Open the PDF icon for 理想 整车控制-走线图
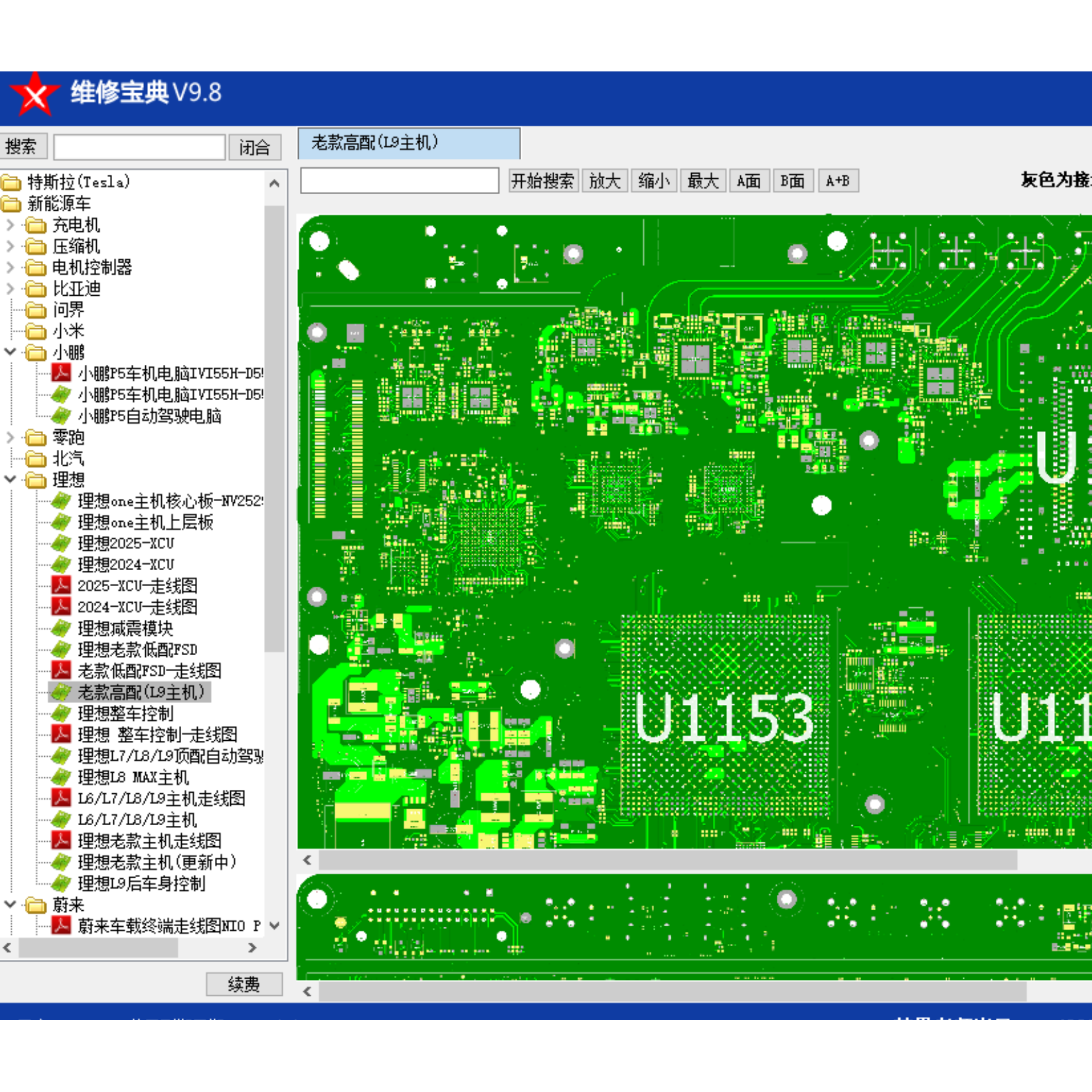Screen dimensions: 1092x1092 coord(61,734)
